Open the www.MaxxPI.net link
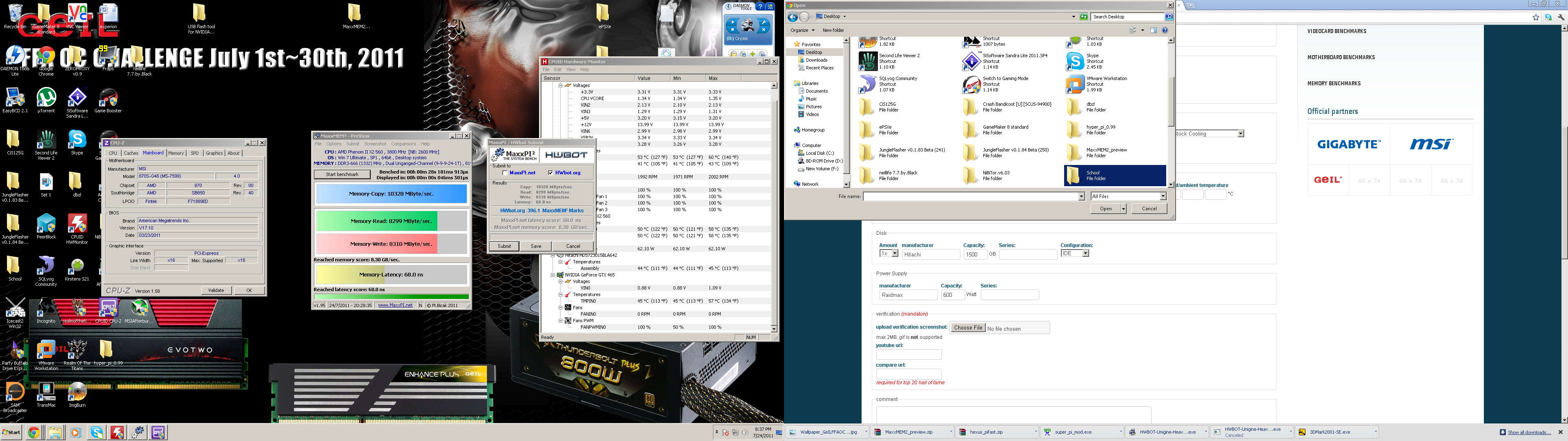 [x=395, y=306]
